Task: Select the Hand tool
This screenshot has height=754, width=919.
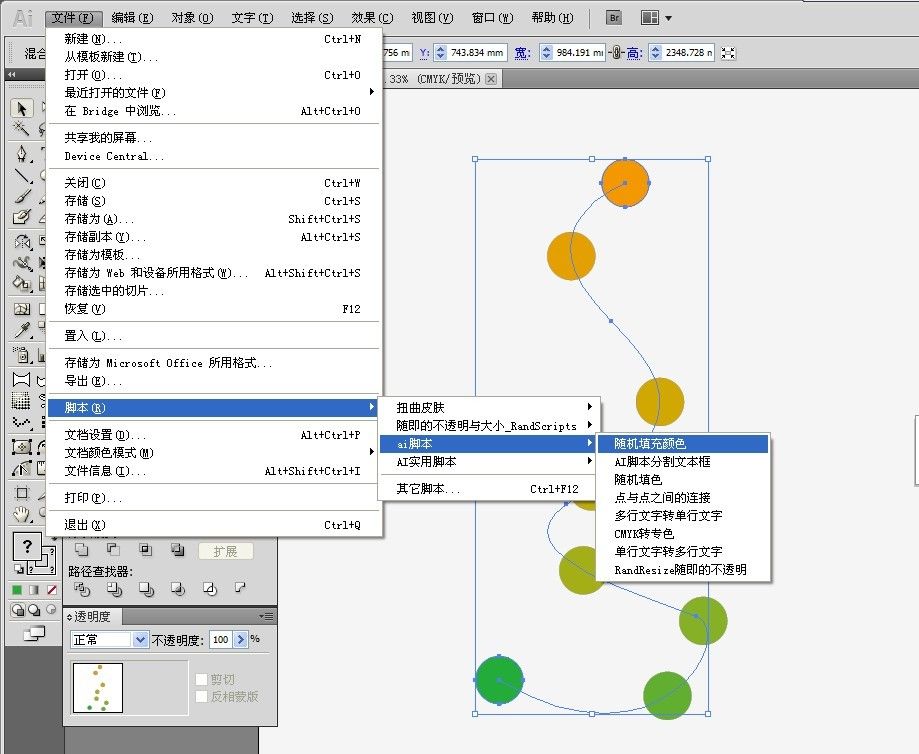Action: pyautogui.click(x=22, y=514)
